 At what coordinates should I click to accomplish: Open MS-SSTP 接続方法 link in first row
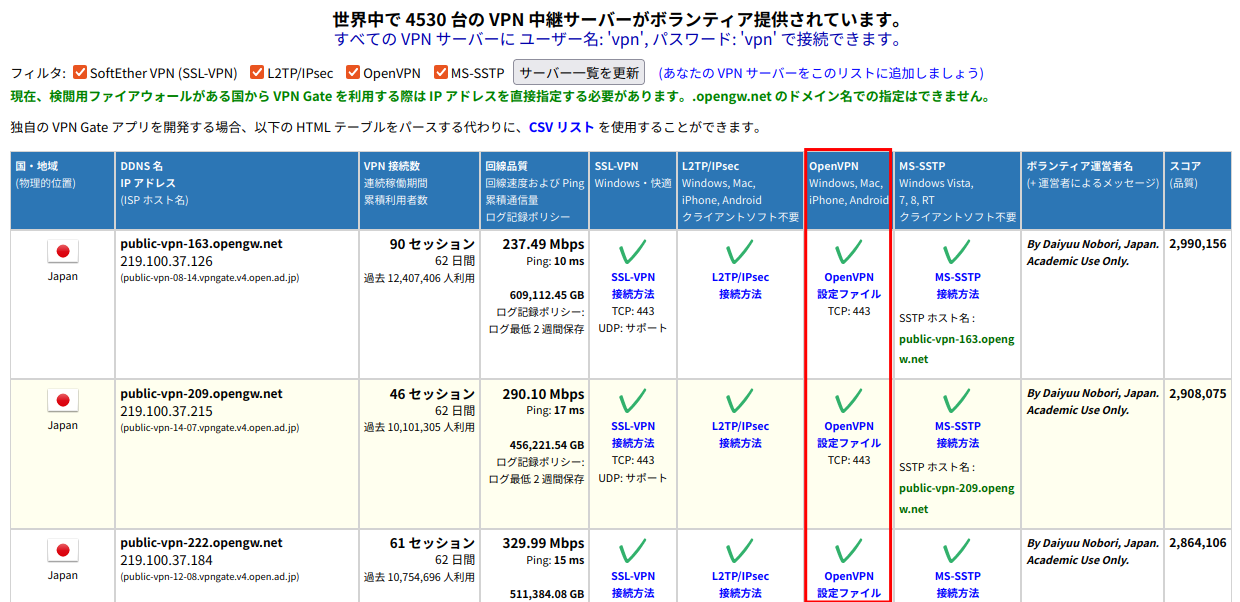coord(957,286)
